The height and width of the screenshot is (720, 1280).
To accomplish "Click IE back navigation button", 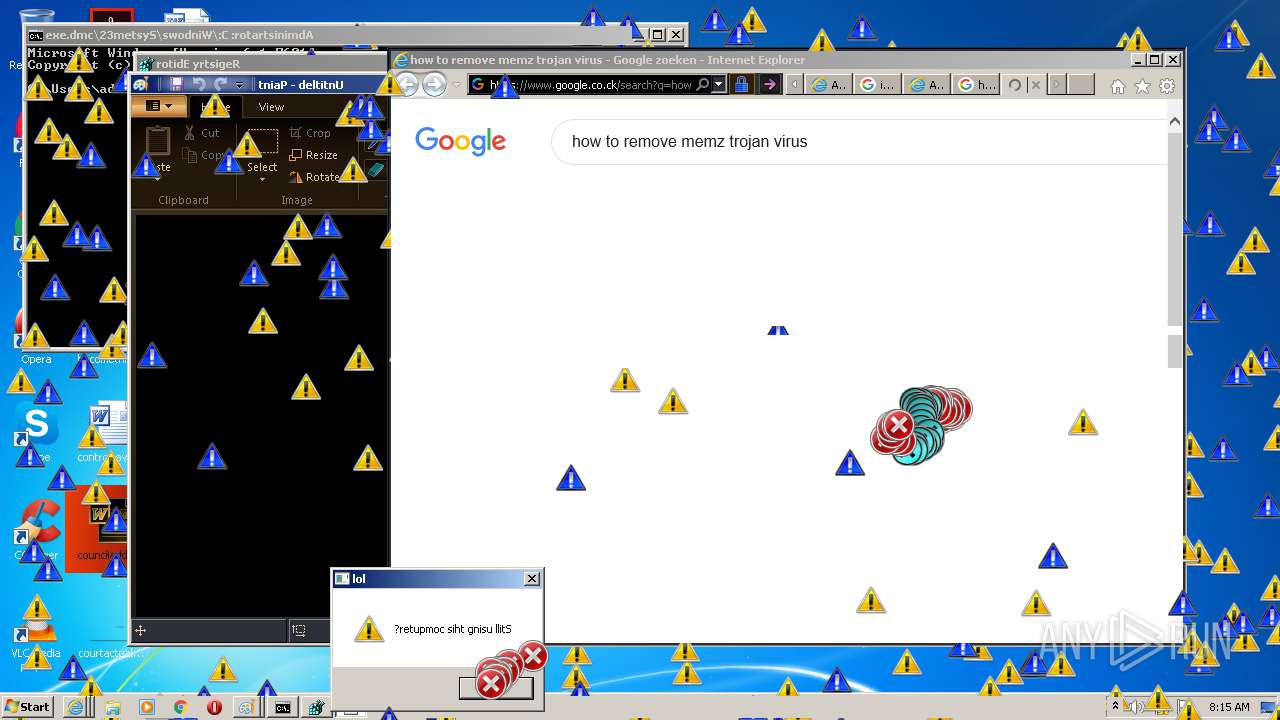I will (407, 85).
